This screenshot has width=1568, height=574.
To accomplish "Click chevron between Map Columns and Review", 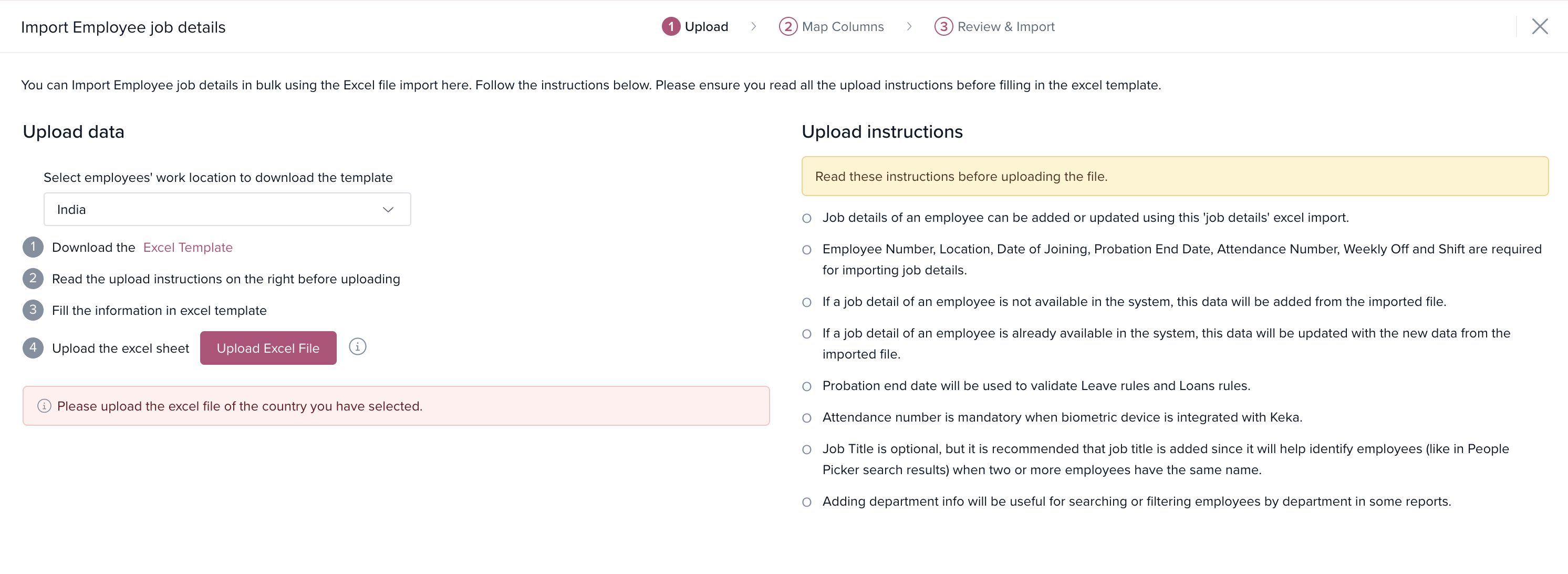I will (909, 27).
